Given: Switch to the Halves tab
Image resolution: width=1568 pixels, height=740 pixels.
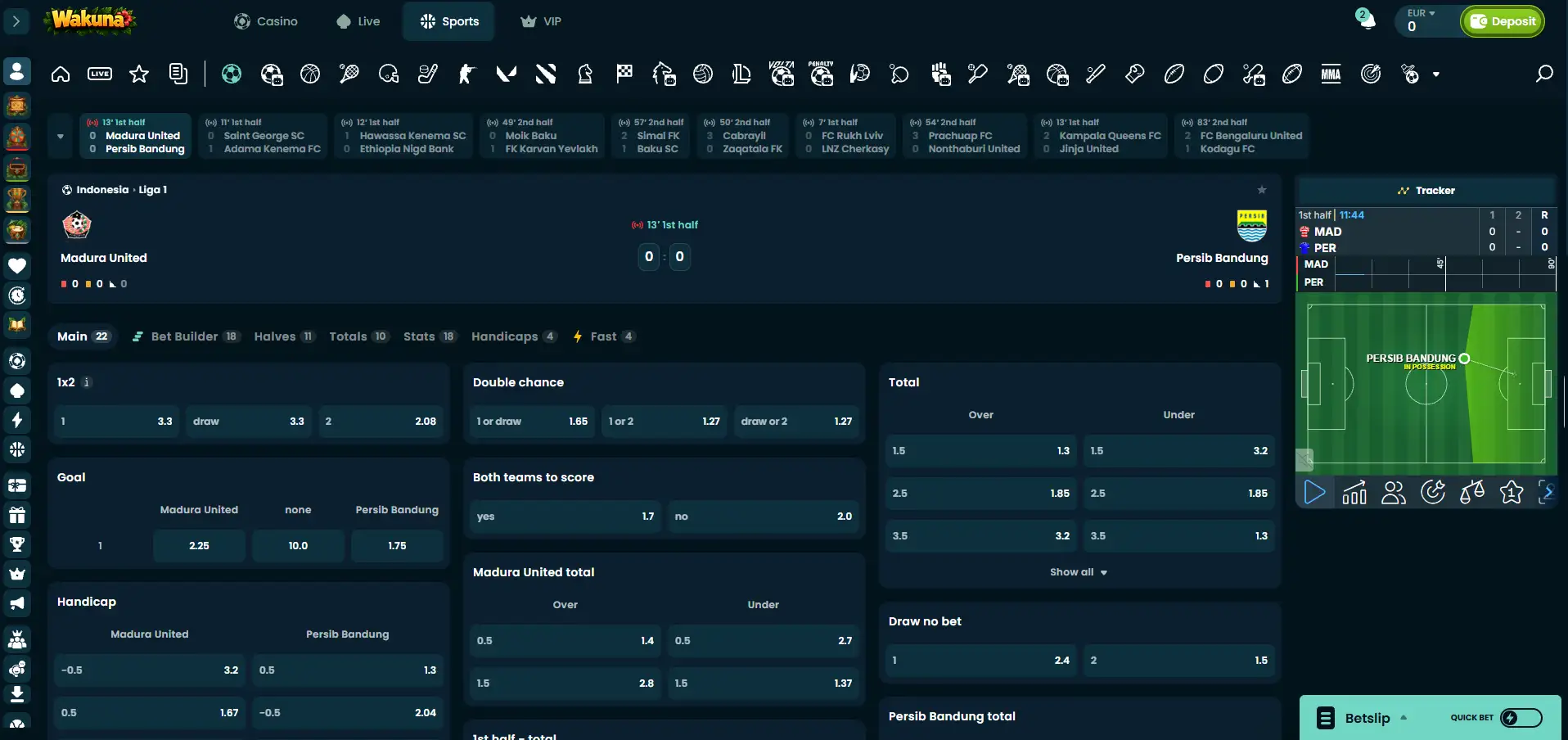Looking at the screenshot, I should pos(284,336).
